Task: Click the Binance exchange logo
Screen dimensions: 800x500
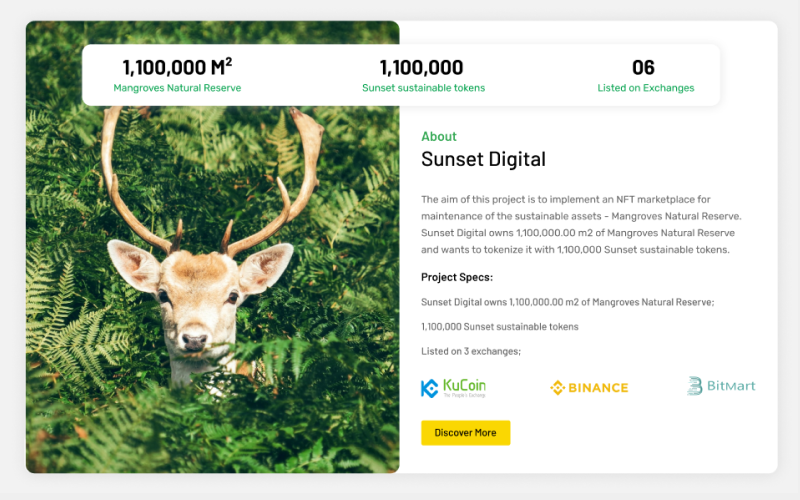Action: pyautogui.click(x=589, y=387)
